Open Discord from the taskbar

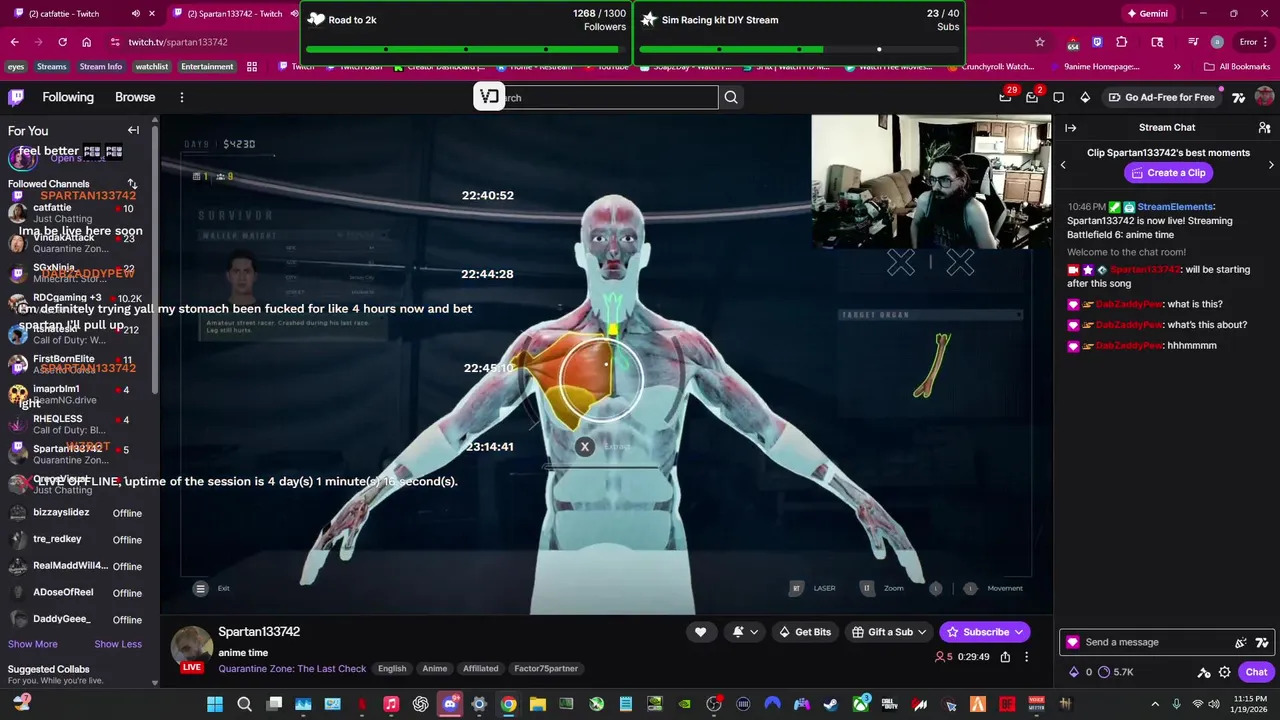click(450, 704)
